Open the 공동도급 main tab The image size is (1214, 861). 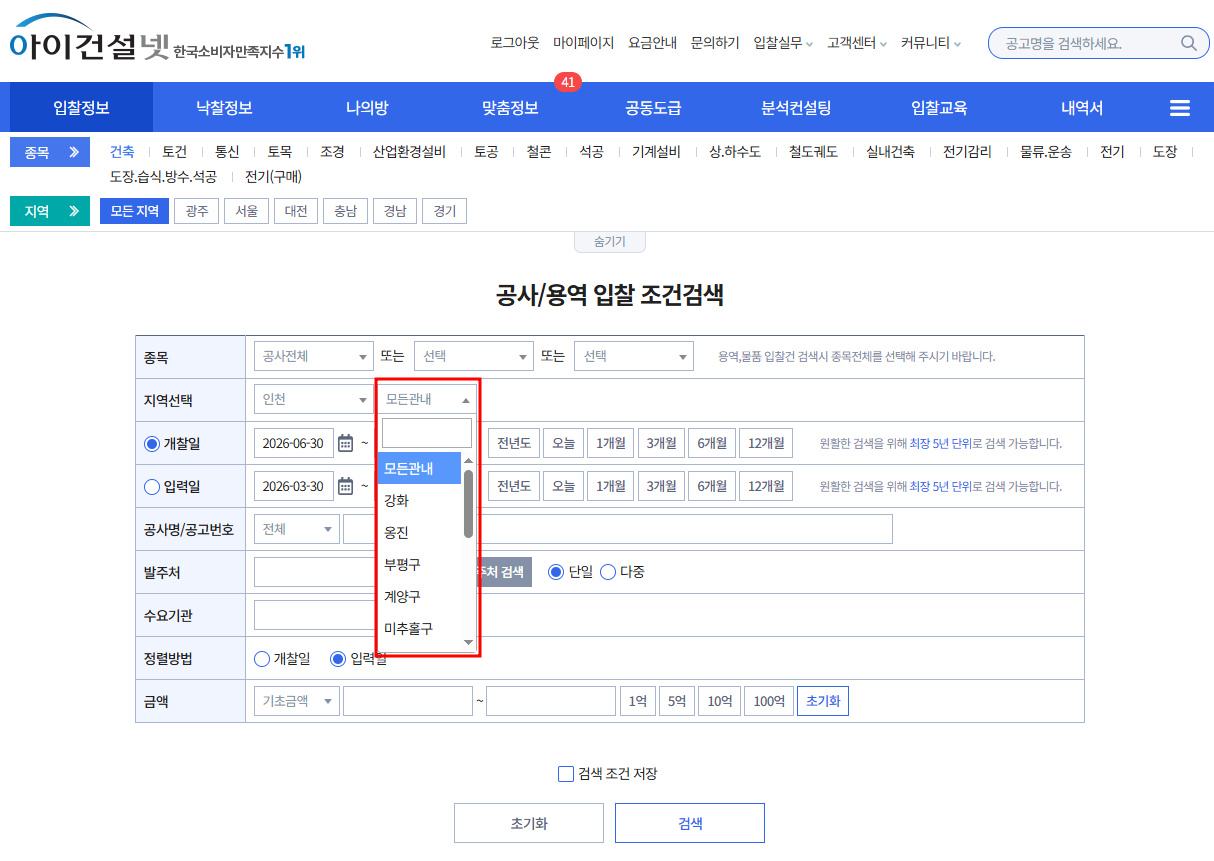(653, 108)
